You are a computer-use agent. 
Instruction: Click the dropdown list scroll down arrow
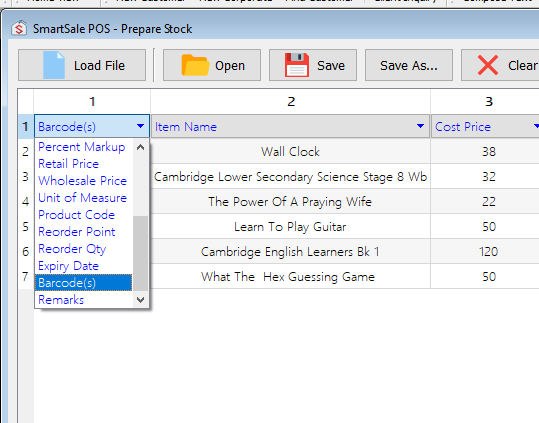140,300
